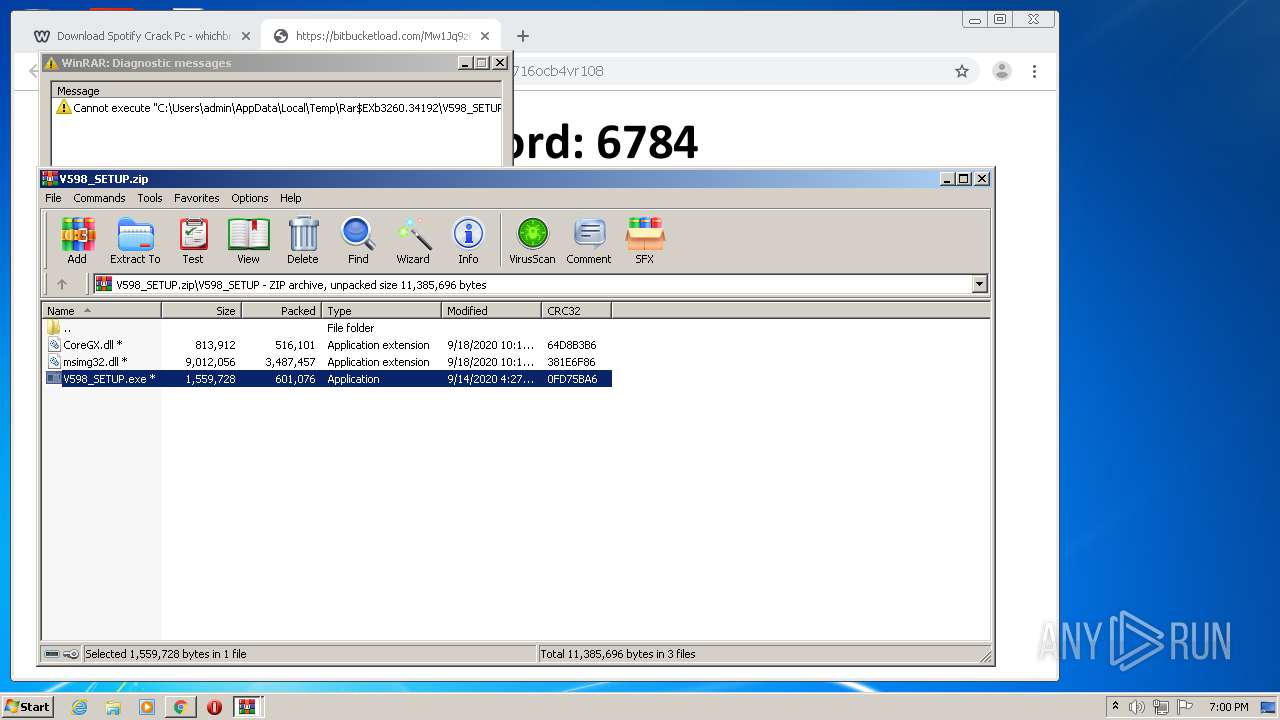This screenshot has height=720, width=1280.
Task: Click the CoreGX.dll file icon
Action: [54, 345]
